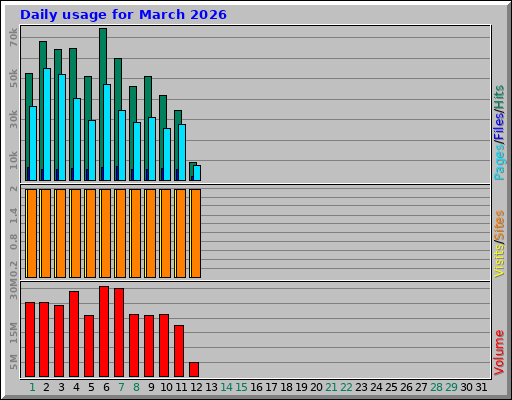Click the day 27 label on the axis
The height and width of the screenshot is (400, 512).
point(421,387)
